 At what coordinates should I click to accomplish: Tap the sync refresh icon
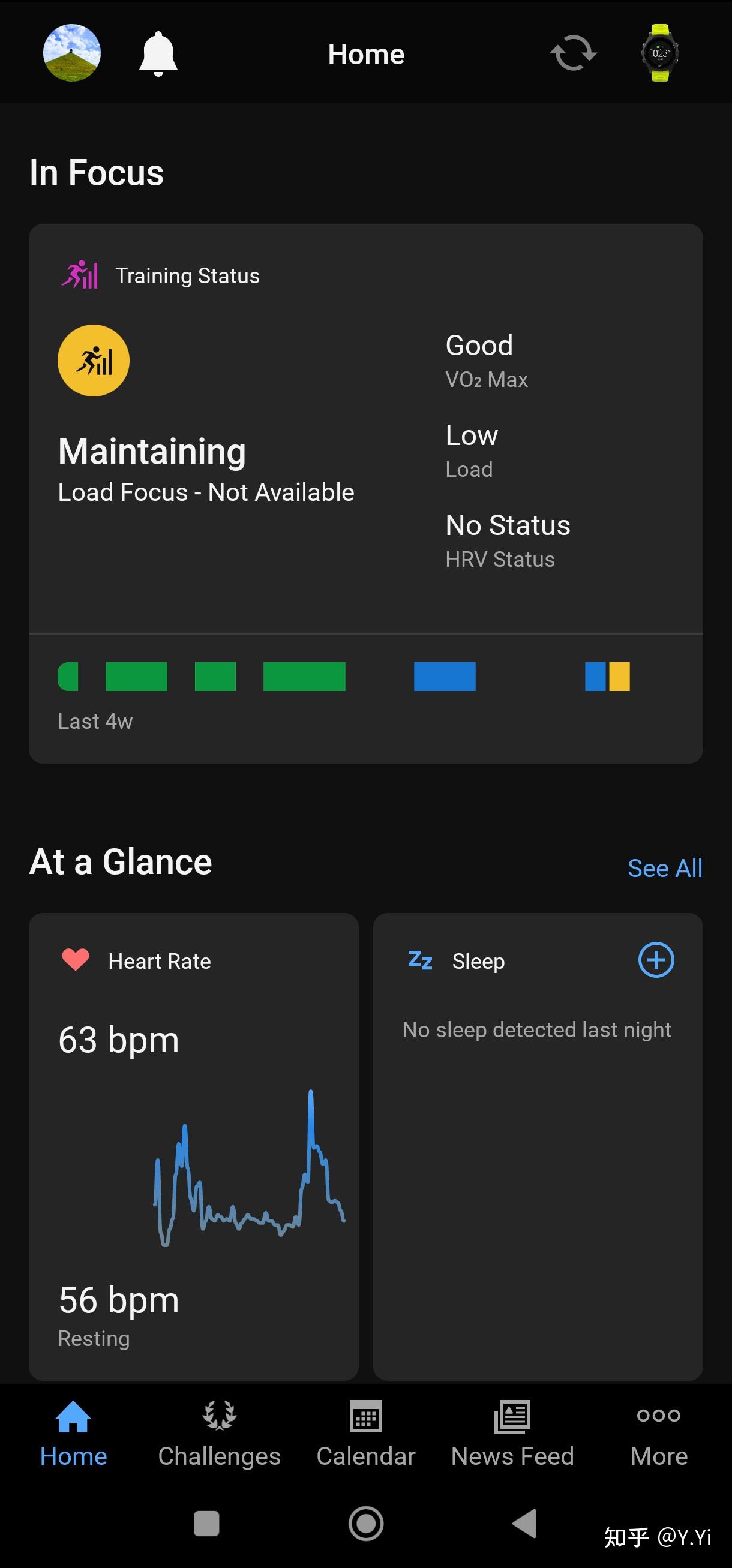coord(573,53)
